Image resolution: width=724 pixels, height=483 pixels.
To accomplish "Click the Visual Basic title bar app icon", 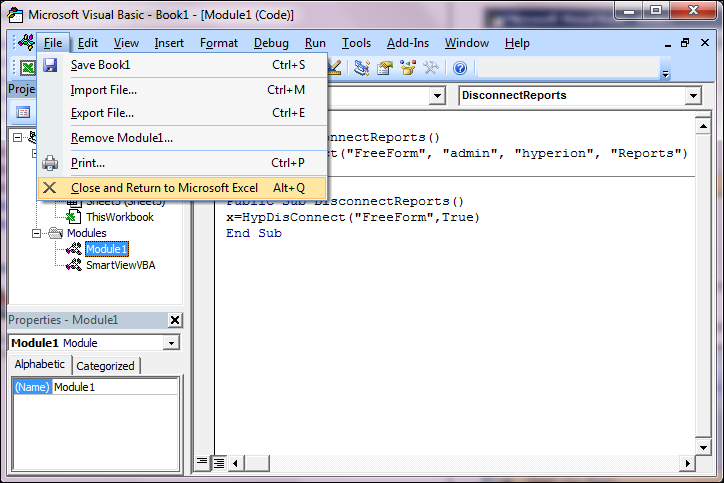I will click(x=15, y=15).
